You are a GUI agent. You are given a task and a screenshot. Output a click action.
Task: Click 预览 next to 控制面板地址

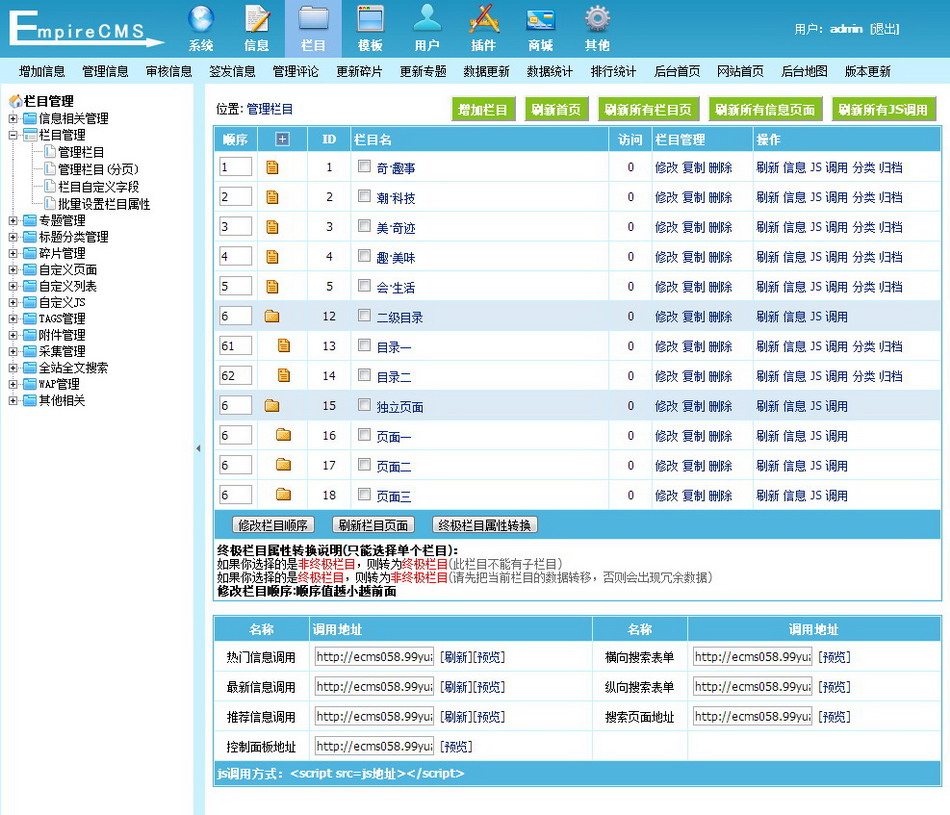456,747
